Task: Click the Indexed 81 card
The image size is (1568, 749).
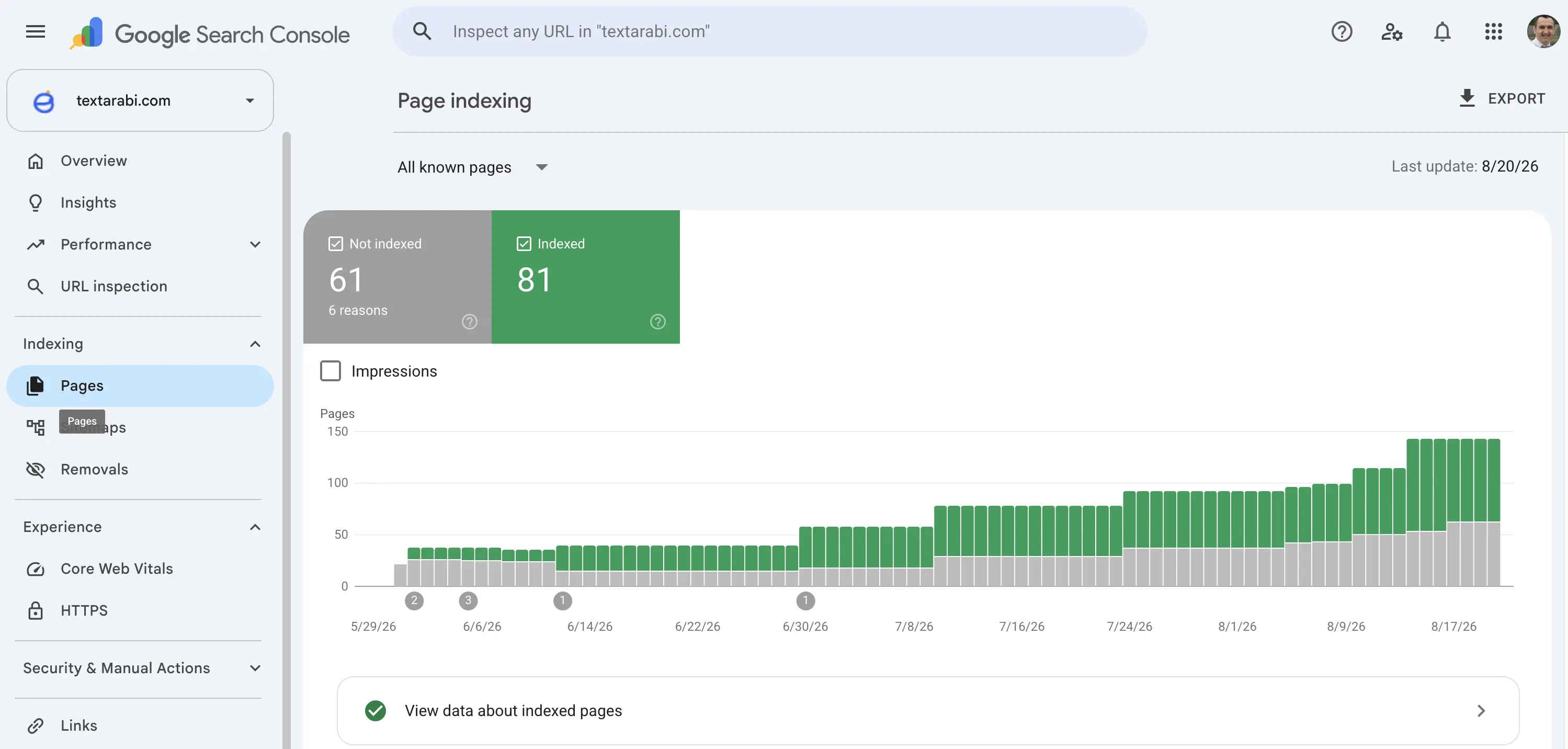Action: pyautogui.click(x=586, y=277)
